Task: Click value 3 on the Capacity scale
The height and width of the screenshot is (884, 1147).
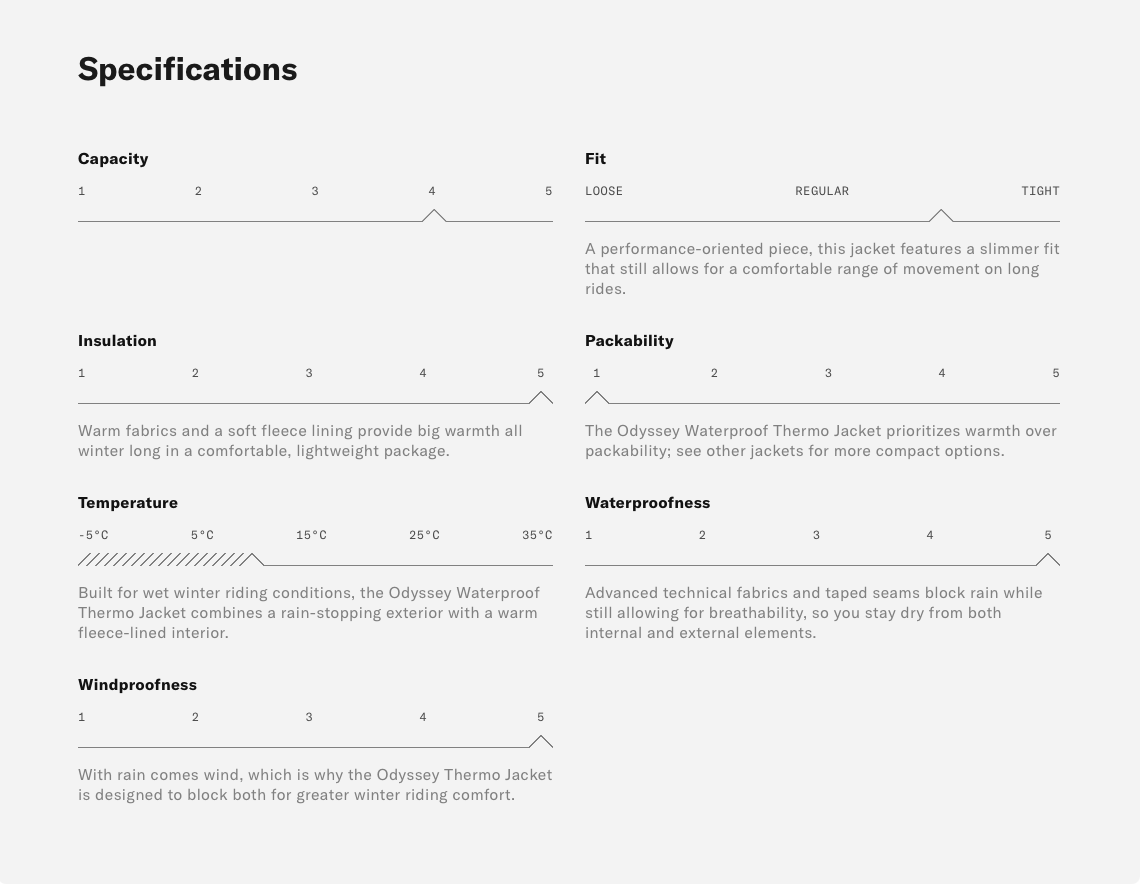Action: [315, 191]
